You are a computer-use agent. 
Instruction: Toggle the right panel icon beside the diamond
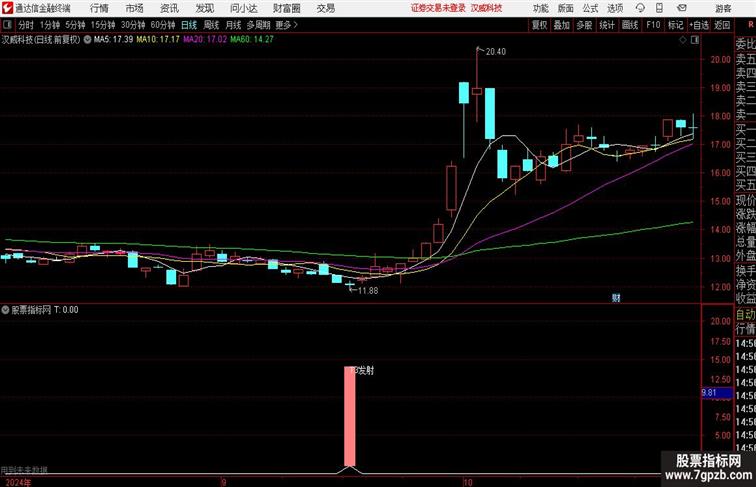point(695,40)
